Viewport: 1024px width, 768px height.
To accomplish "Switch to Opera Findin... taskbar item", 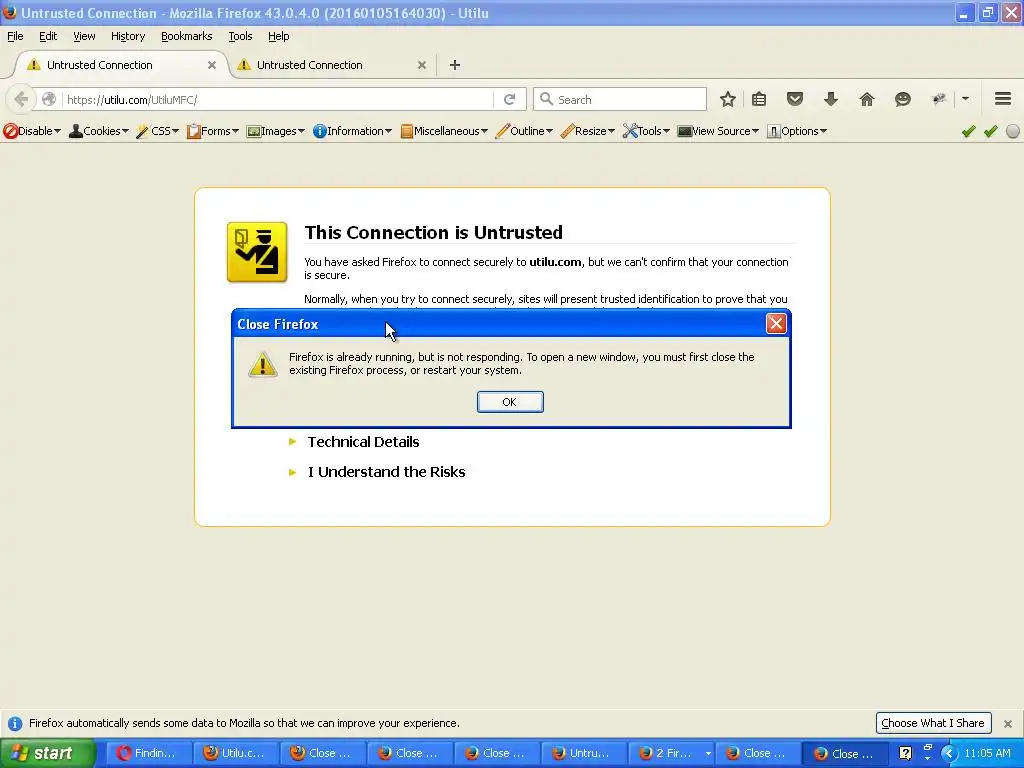I will 148,754.
